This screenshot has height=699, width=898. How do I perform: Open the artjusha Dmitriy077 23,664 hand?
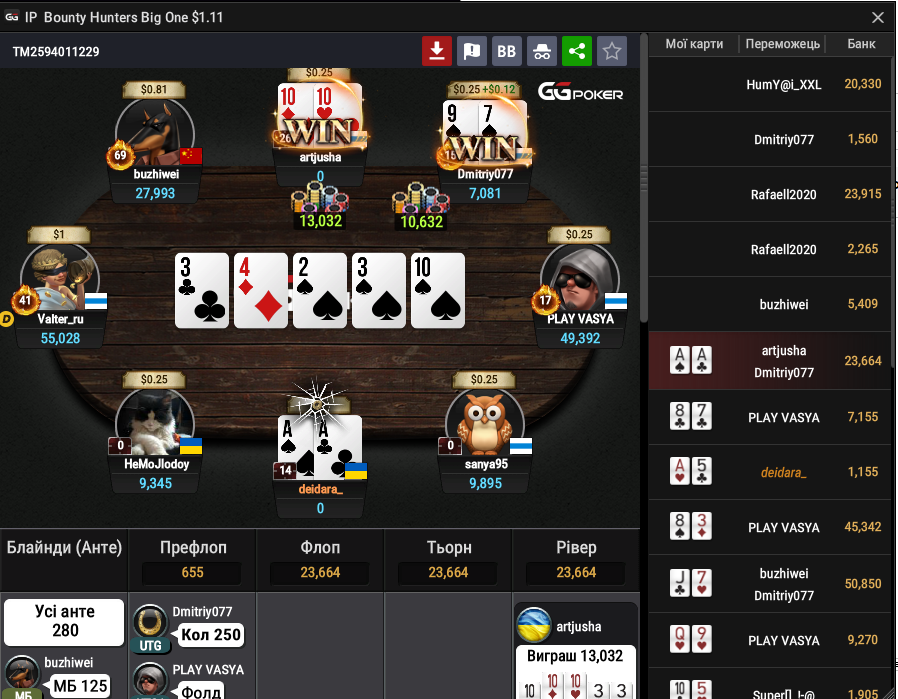pyautogui.click(x=770, y=361)
